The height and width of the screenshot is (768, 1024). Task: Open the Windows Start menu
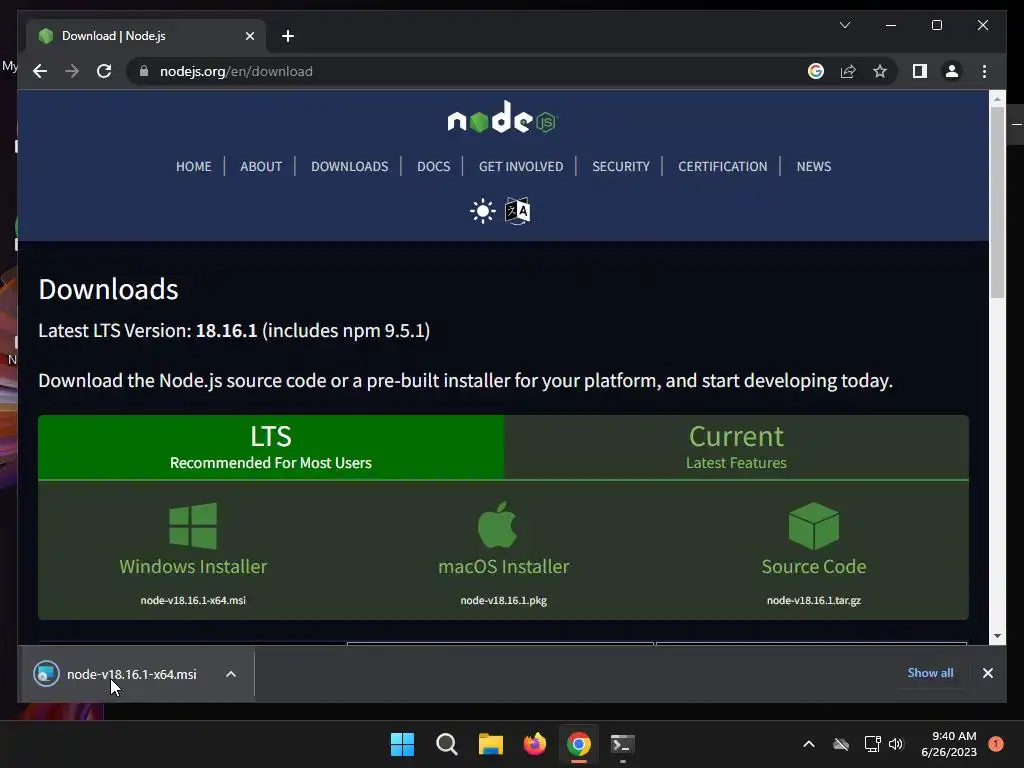tap(402, 744)
